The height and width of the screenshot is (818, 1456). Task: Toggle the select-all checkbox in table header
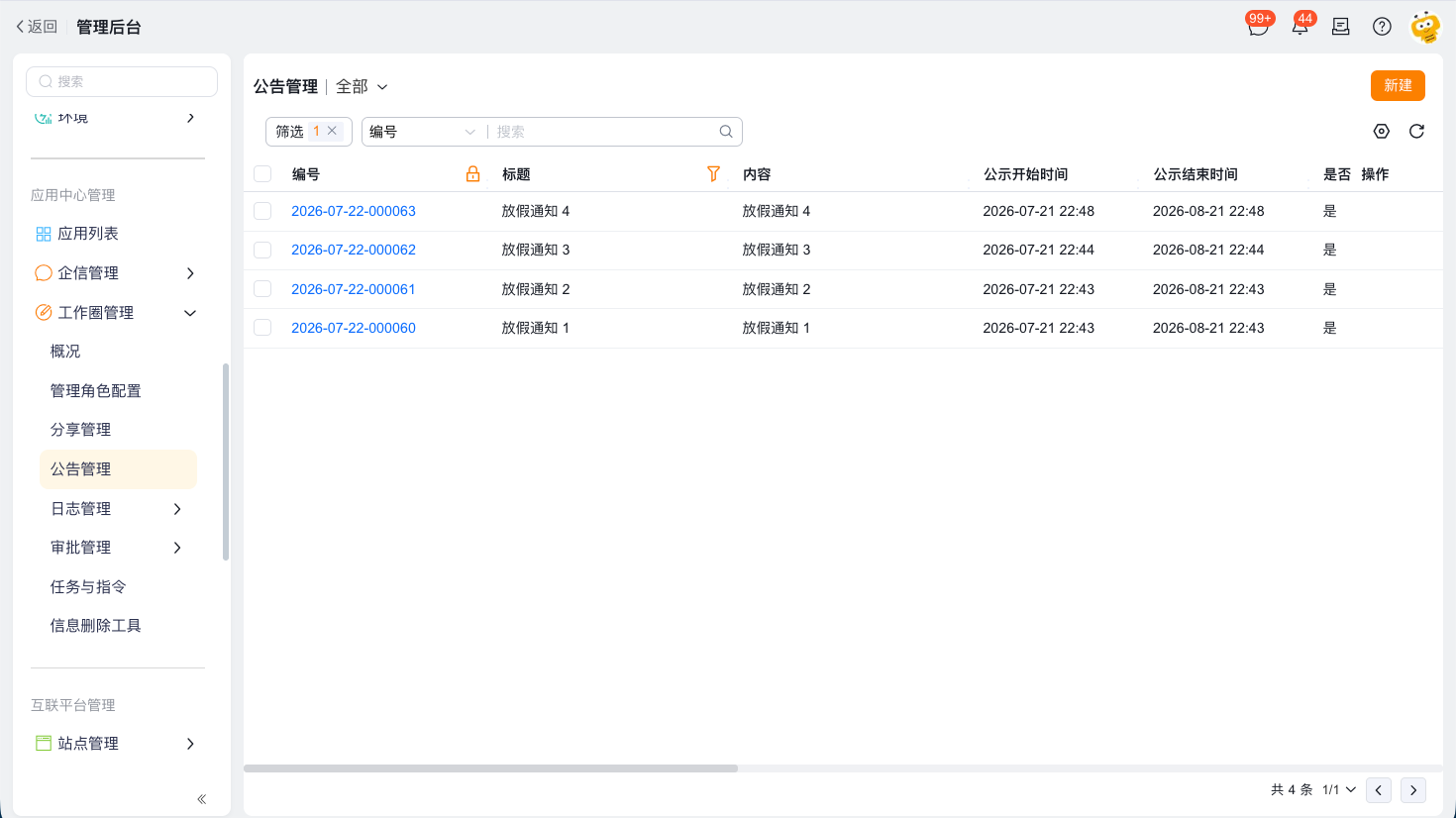tap(262, 174)
